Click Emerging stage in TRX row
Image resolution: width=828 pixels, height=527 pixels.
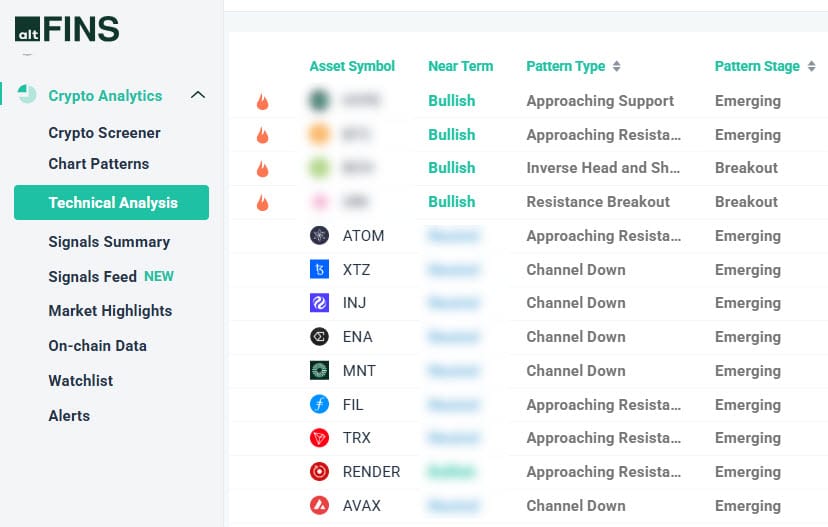click(x=748, y=438)
